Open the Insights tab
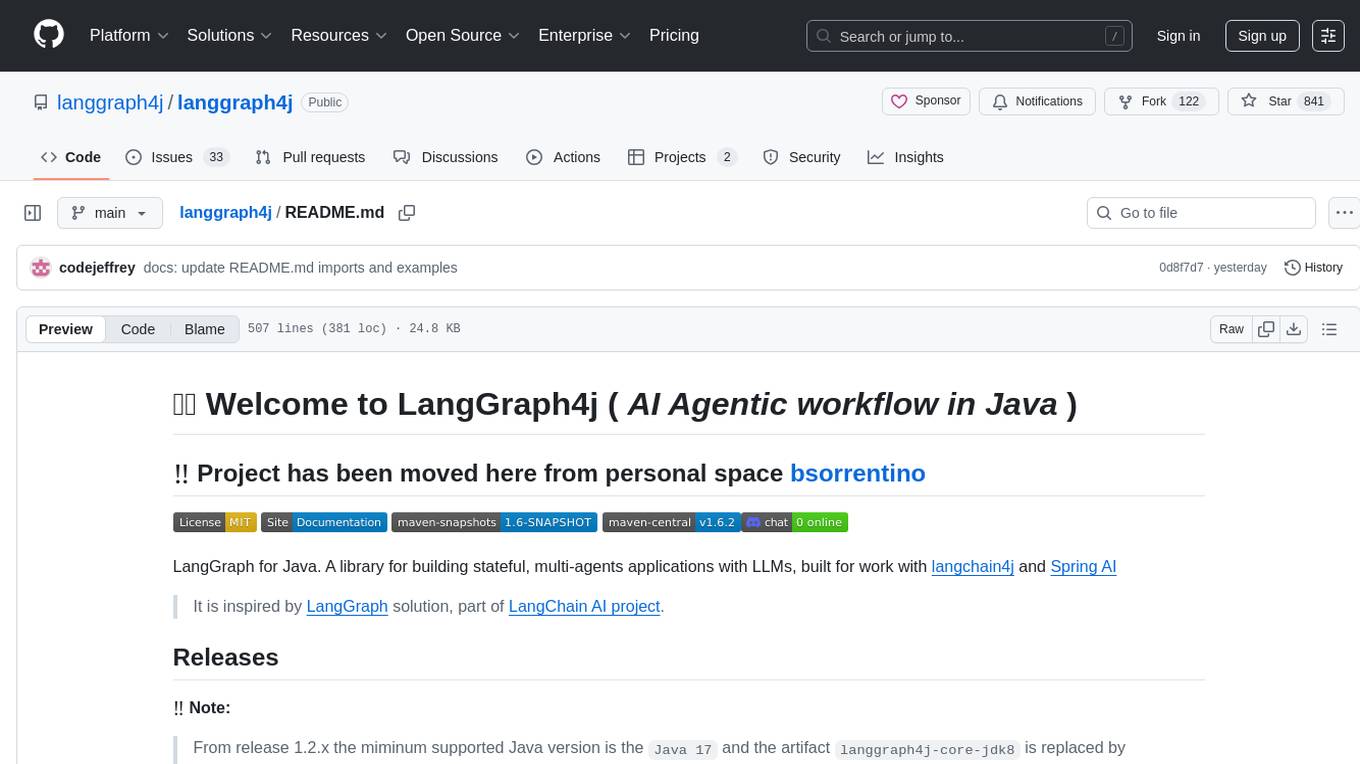This screenshot has height=764, width=1360. [905, 157]
